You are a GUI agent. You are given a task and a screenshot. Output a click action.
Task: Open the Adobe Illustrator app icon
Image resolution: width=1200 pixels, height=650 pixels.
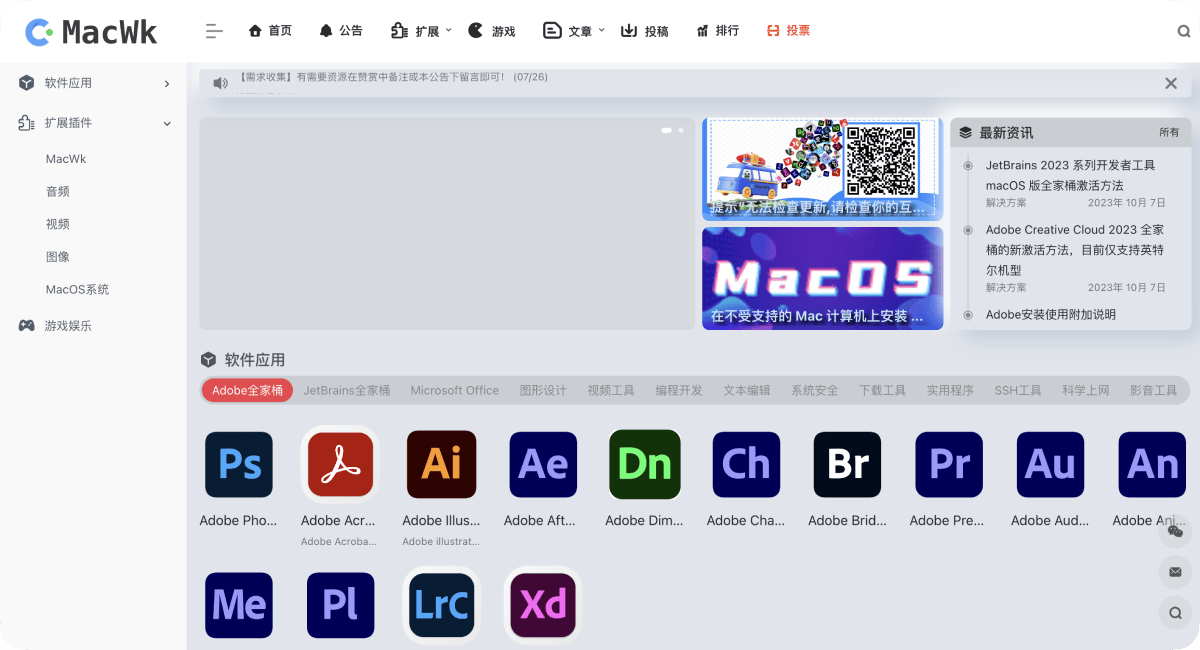click(x=442, y=465)
